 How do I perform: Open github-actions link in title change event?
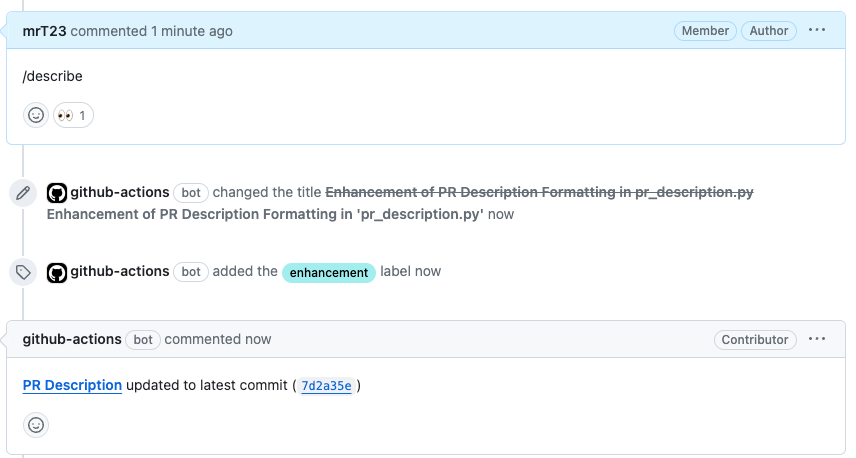119,192
